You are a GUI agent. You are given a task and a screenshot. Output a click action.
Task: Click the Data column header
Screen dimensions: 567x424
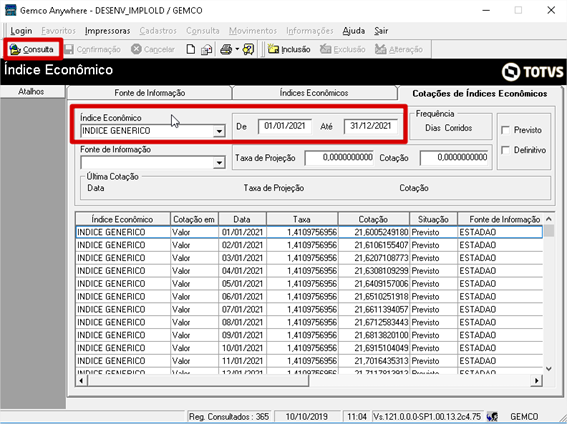(242, 219)
